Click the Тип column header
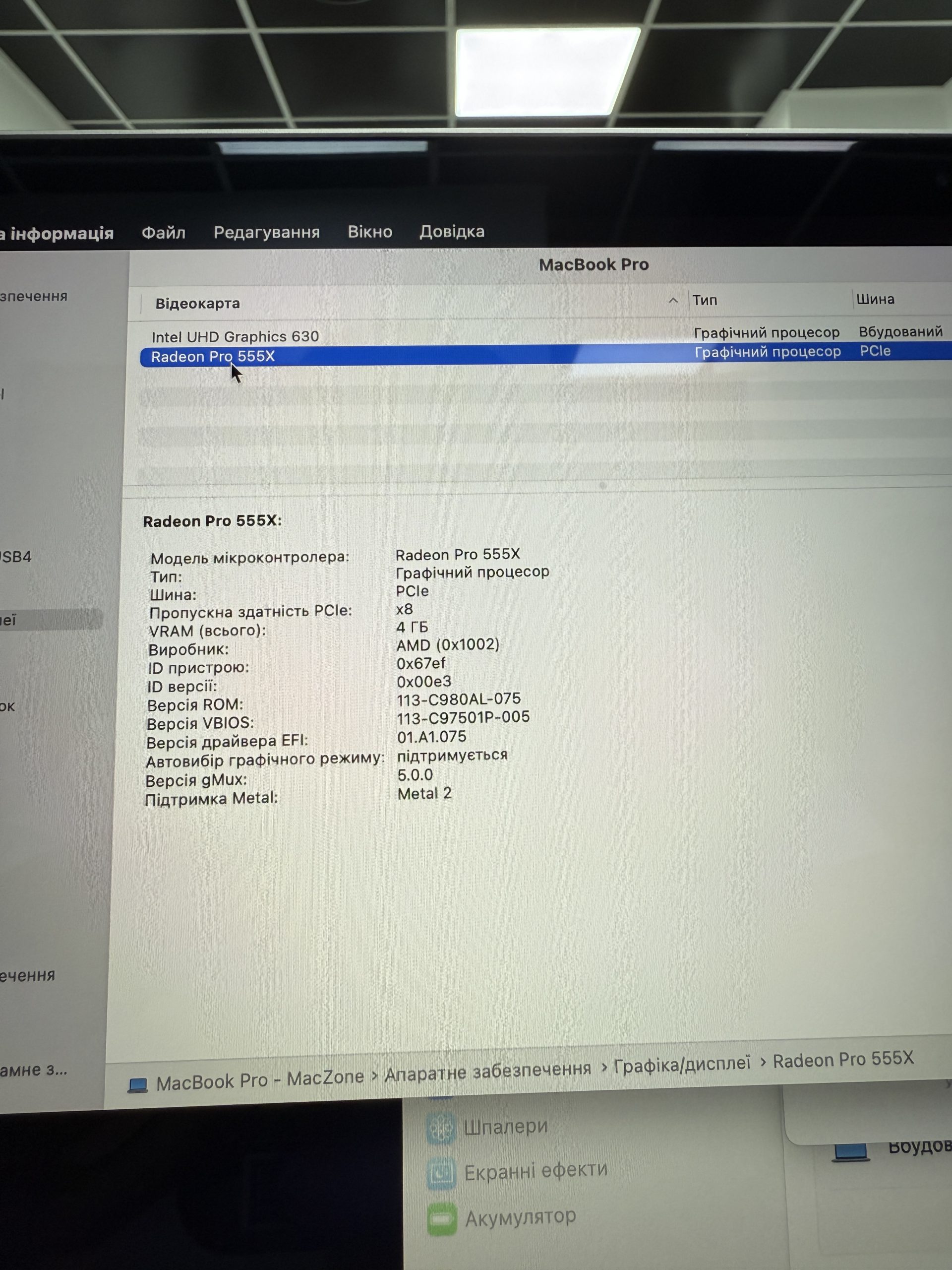 click(705, 300)
